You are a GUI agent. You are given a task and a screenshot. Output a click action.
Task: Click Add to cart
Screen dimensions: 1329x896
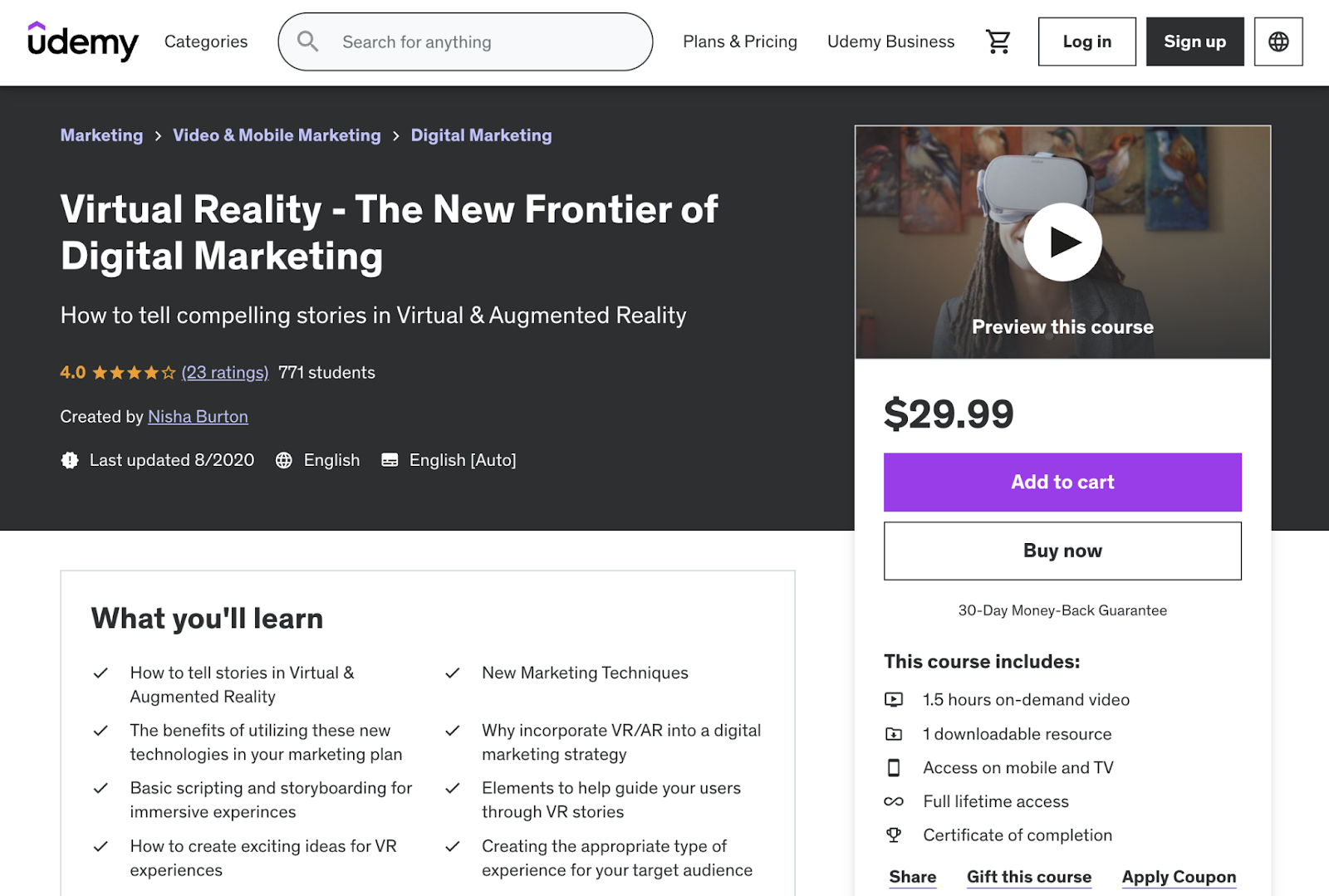click(x=1062, y=482)
